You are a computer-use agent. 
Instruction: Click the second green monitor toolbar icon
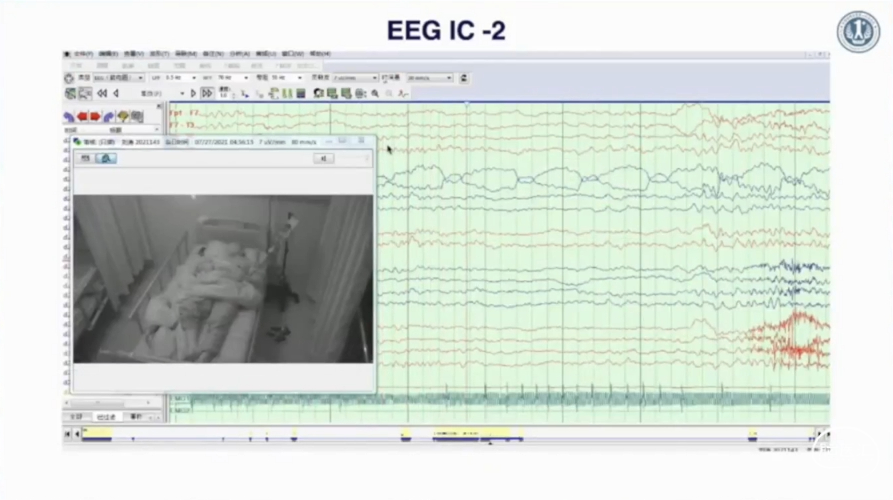tap(346, 93)
